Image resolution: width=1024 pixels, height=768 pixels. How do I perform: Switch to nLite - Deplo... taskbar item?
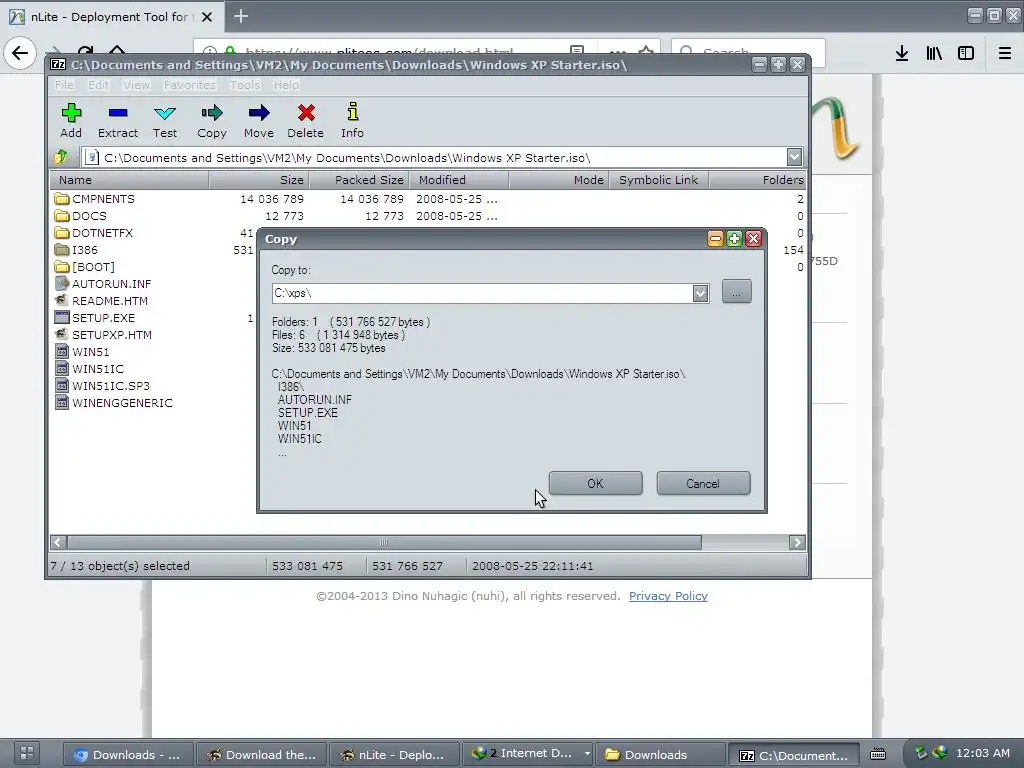pyautogui.click(x=394, y=754)
